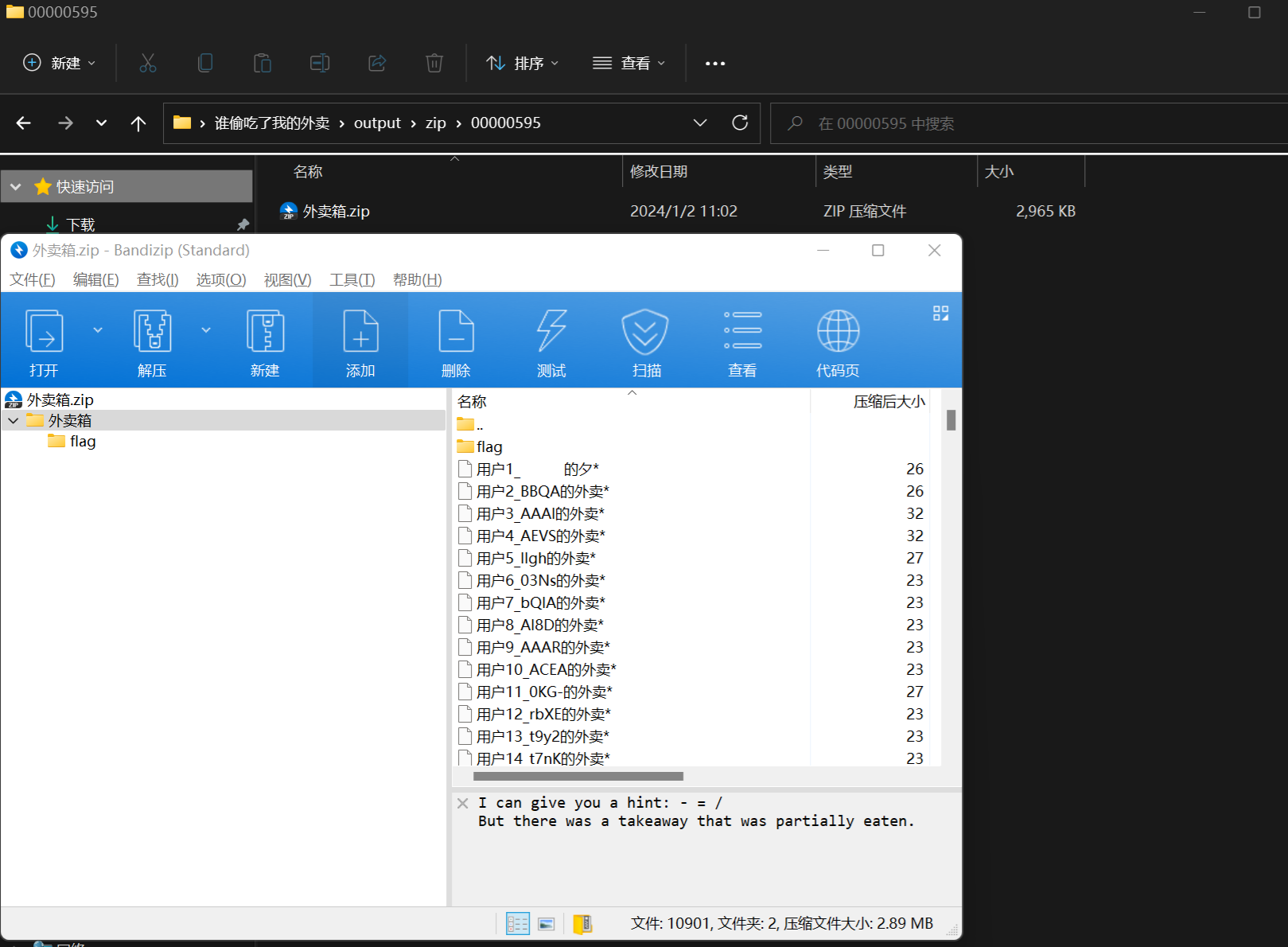The height and width of the screenshot is (947, 1288).
Task: Select 外卖箱.zip root in tree pane
Action: [x=49, y=399]
